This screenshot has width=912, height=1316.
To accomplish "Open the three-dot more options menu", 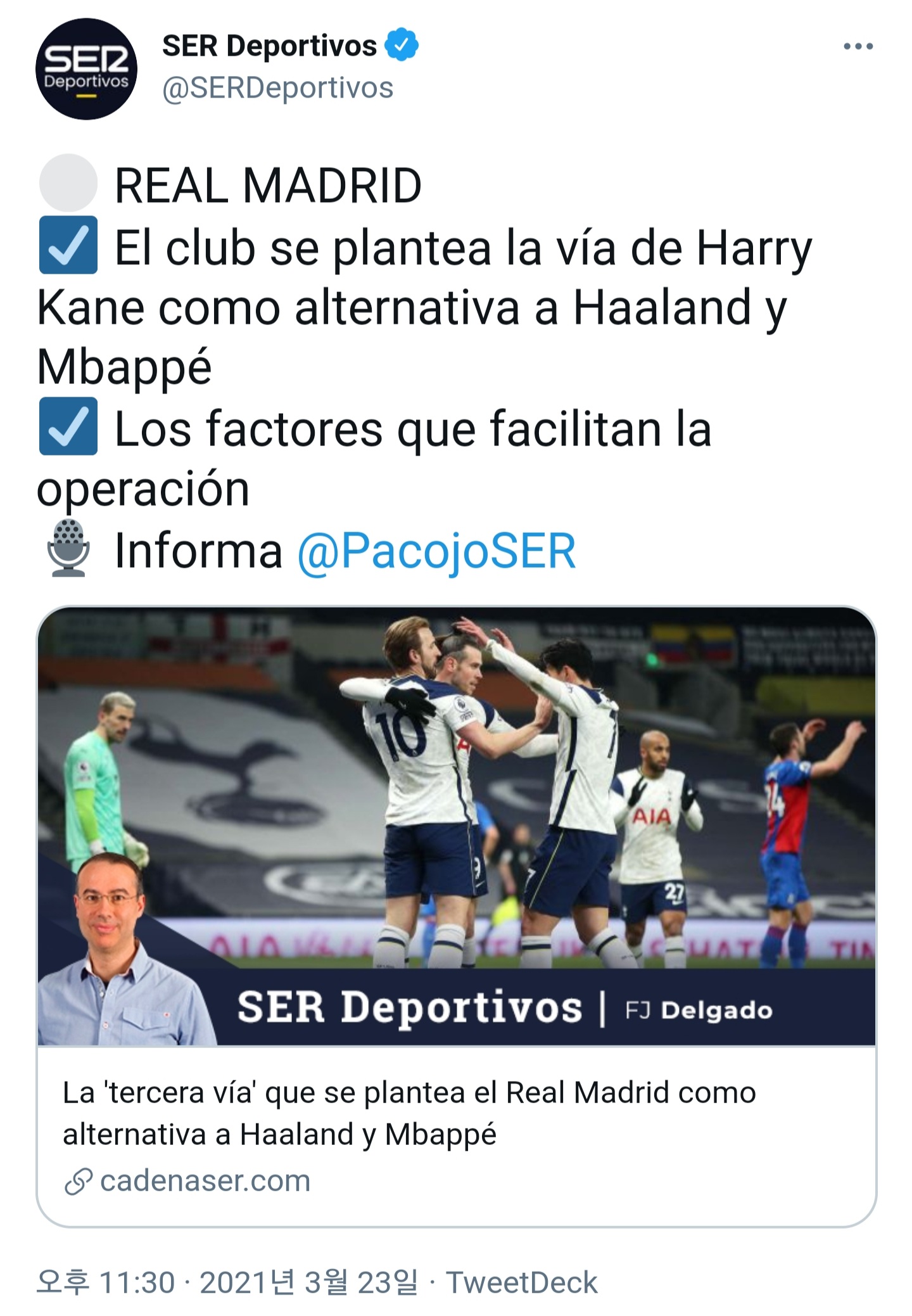I will (858, 46).
